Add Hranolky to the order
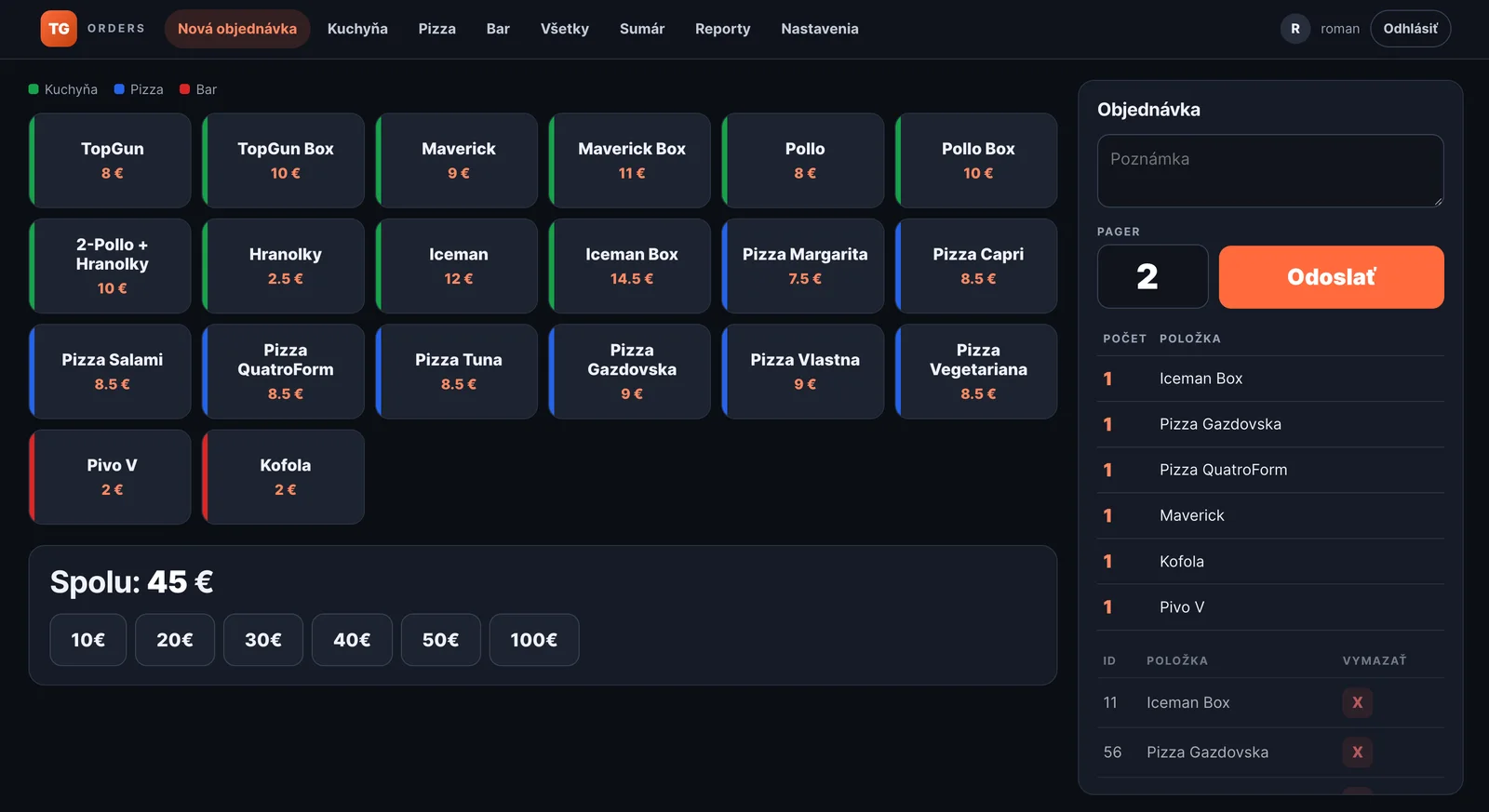 283,266
